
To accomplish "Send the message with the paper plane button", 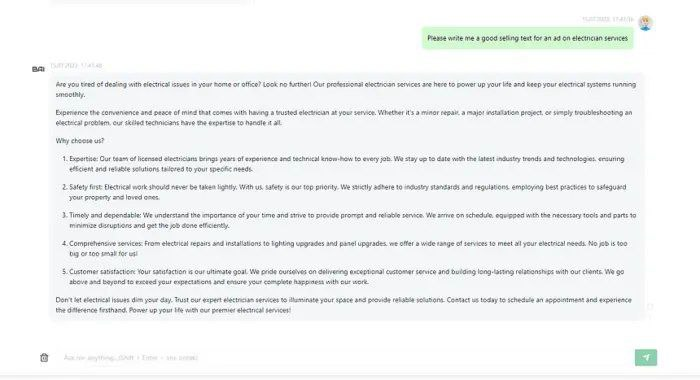I will coord(646,358).
